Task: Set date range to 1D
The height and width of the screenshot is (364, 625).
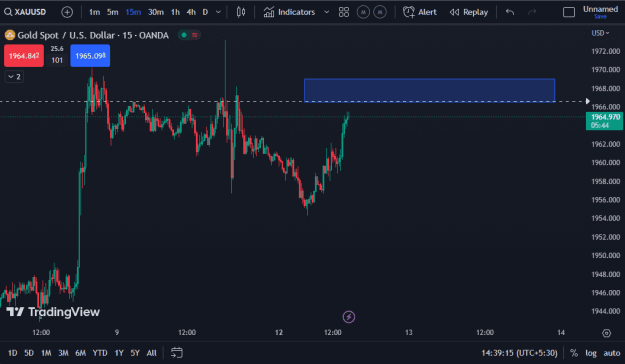Action: [x=12, y=353]
